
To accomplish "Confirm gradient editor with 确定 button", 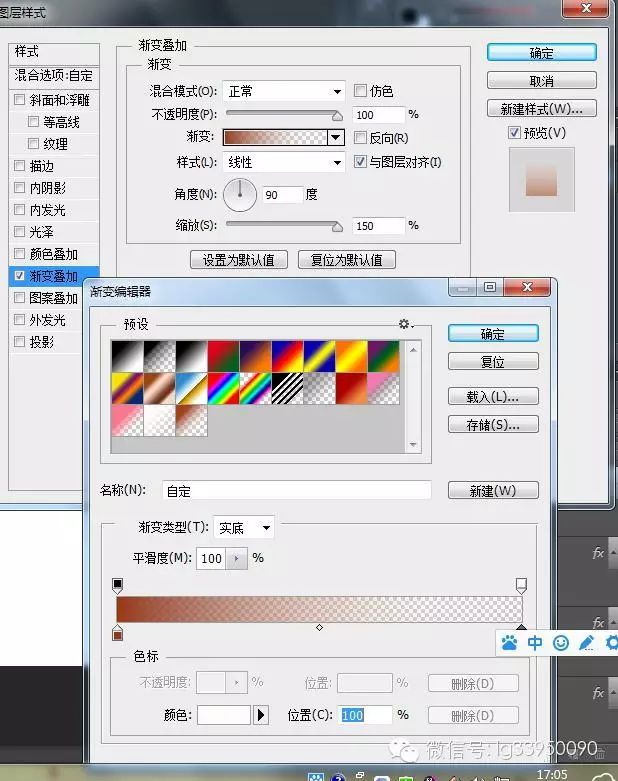I will click(493, 334).
